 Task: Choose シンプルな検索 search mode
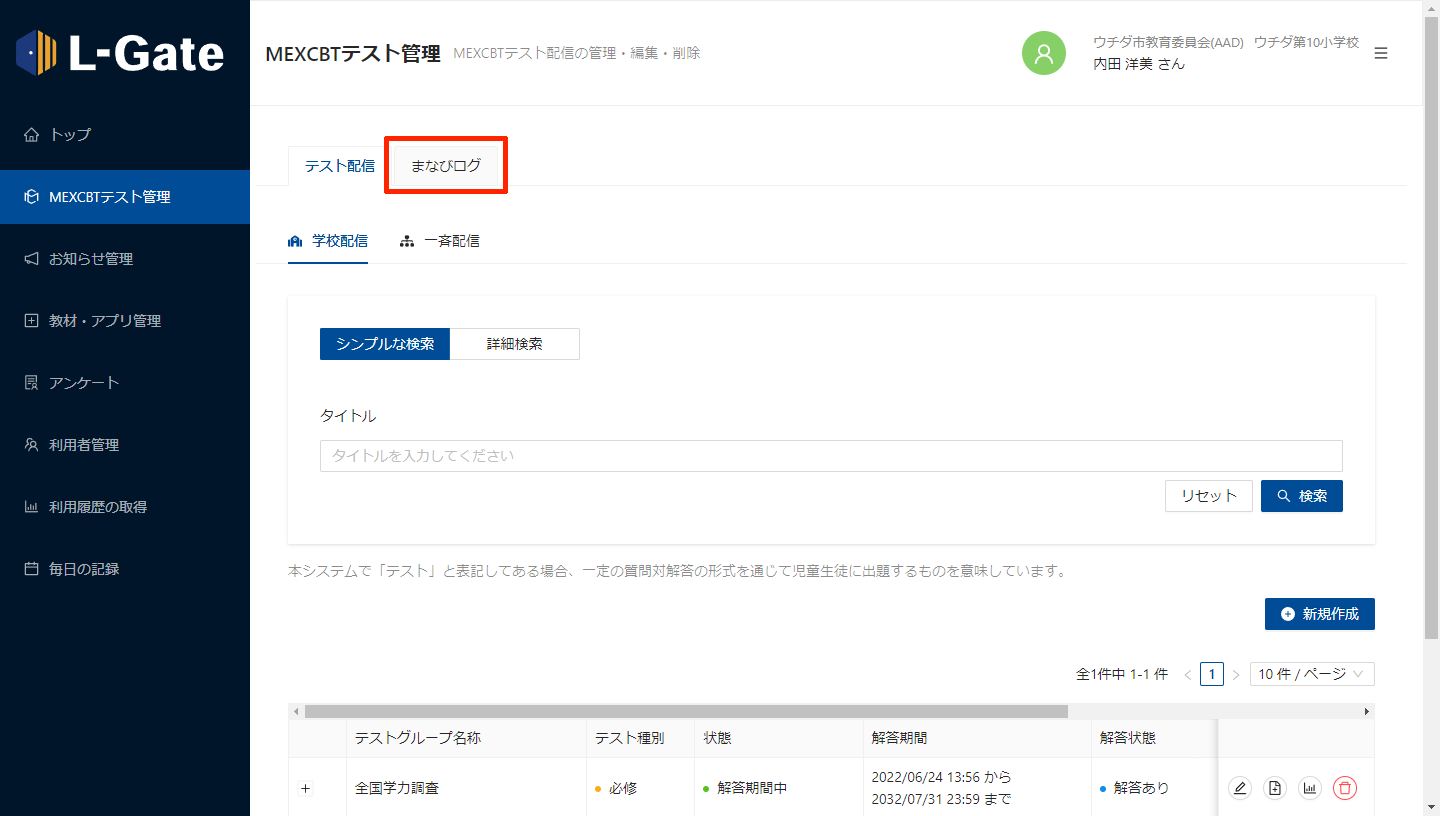coord(385,344)
